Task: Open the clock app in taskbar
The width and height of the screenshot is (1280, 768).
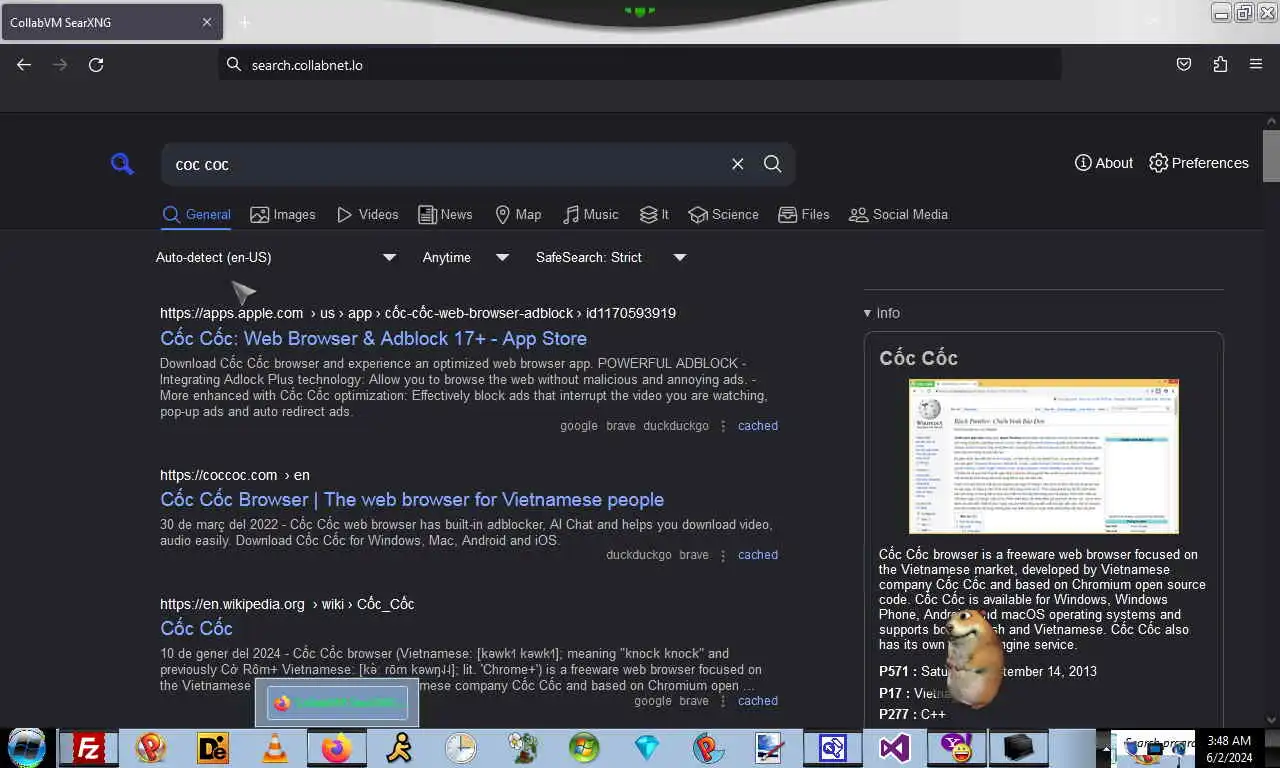Action: click(x=461, y=748)
